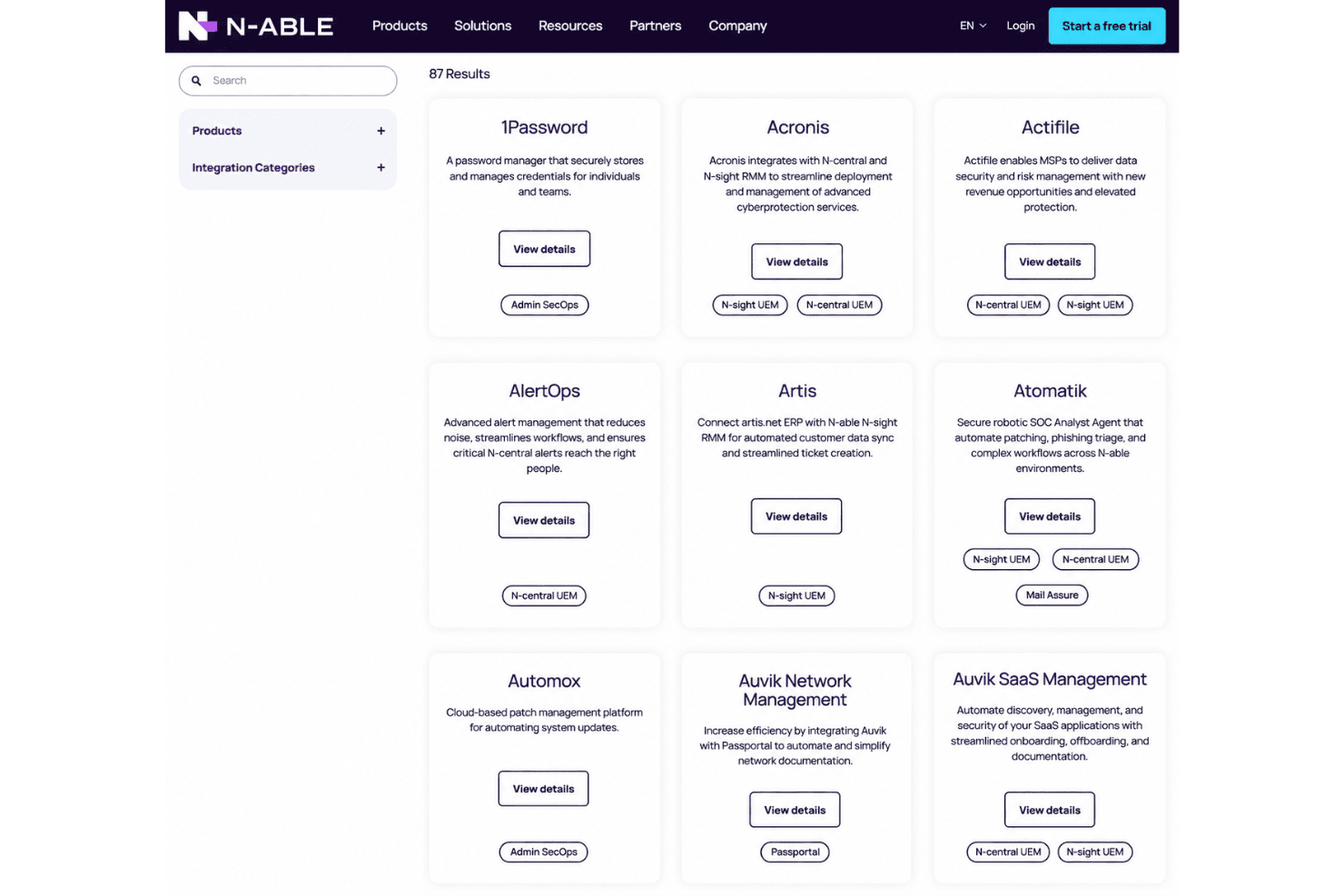Click N-central UEM tag on Actifile card
1344x896 pixels.
pyautogui.click(x=1008, y=305)
